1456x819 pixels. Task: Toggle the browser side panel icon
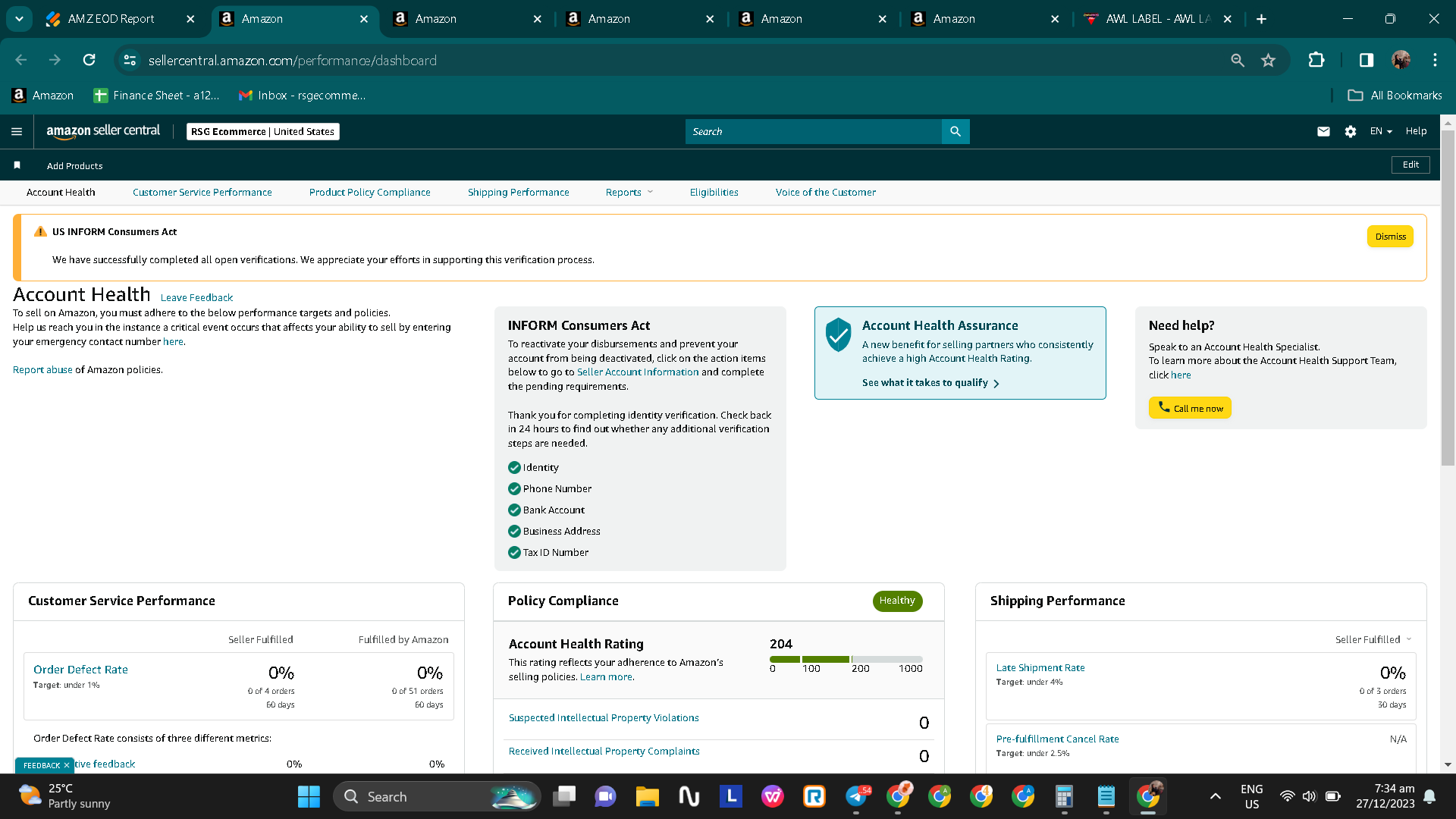coord(1367,60)
